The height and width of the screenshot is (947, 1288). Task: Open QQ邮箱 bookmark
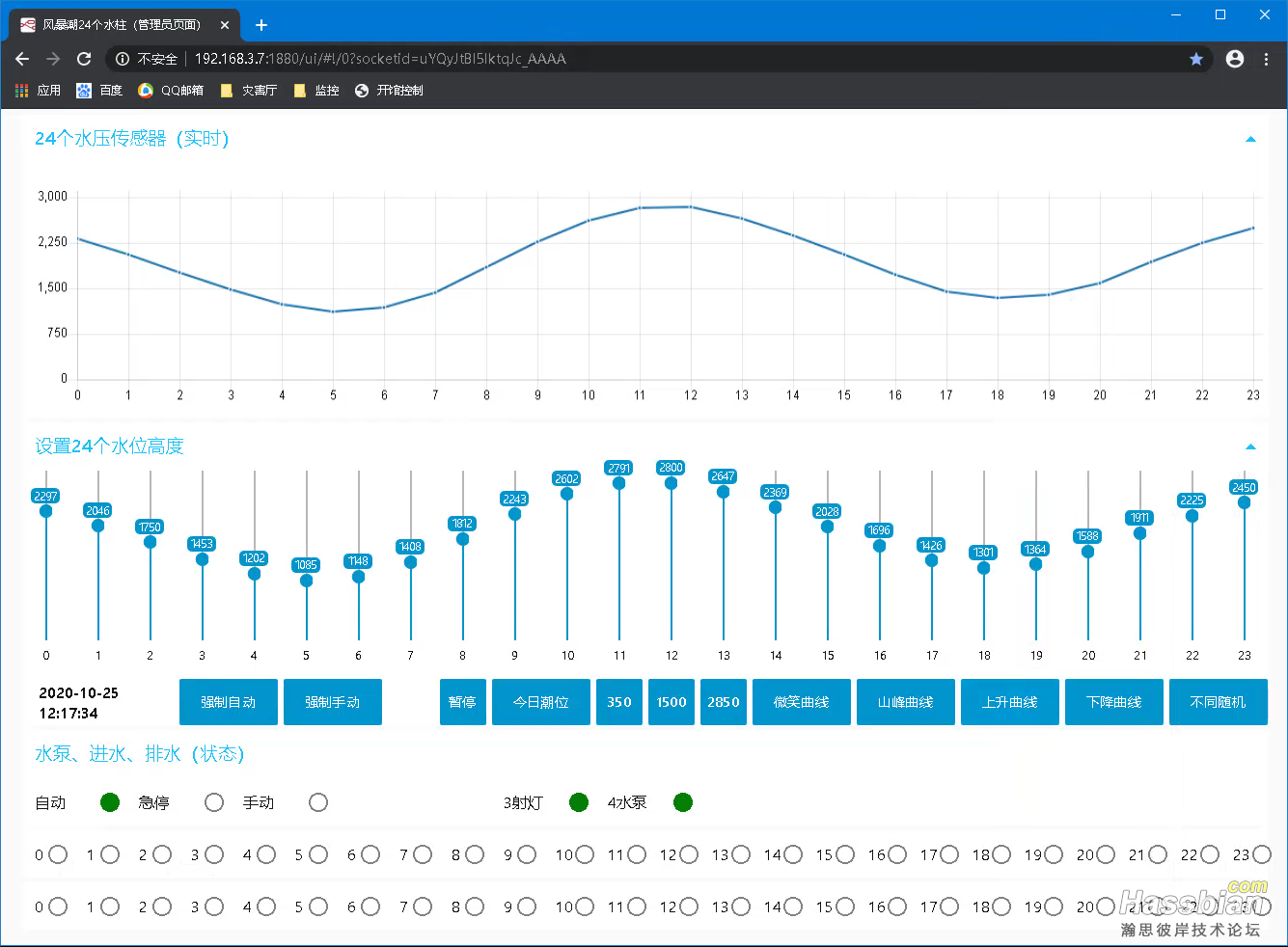tap(171, 91)
